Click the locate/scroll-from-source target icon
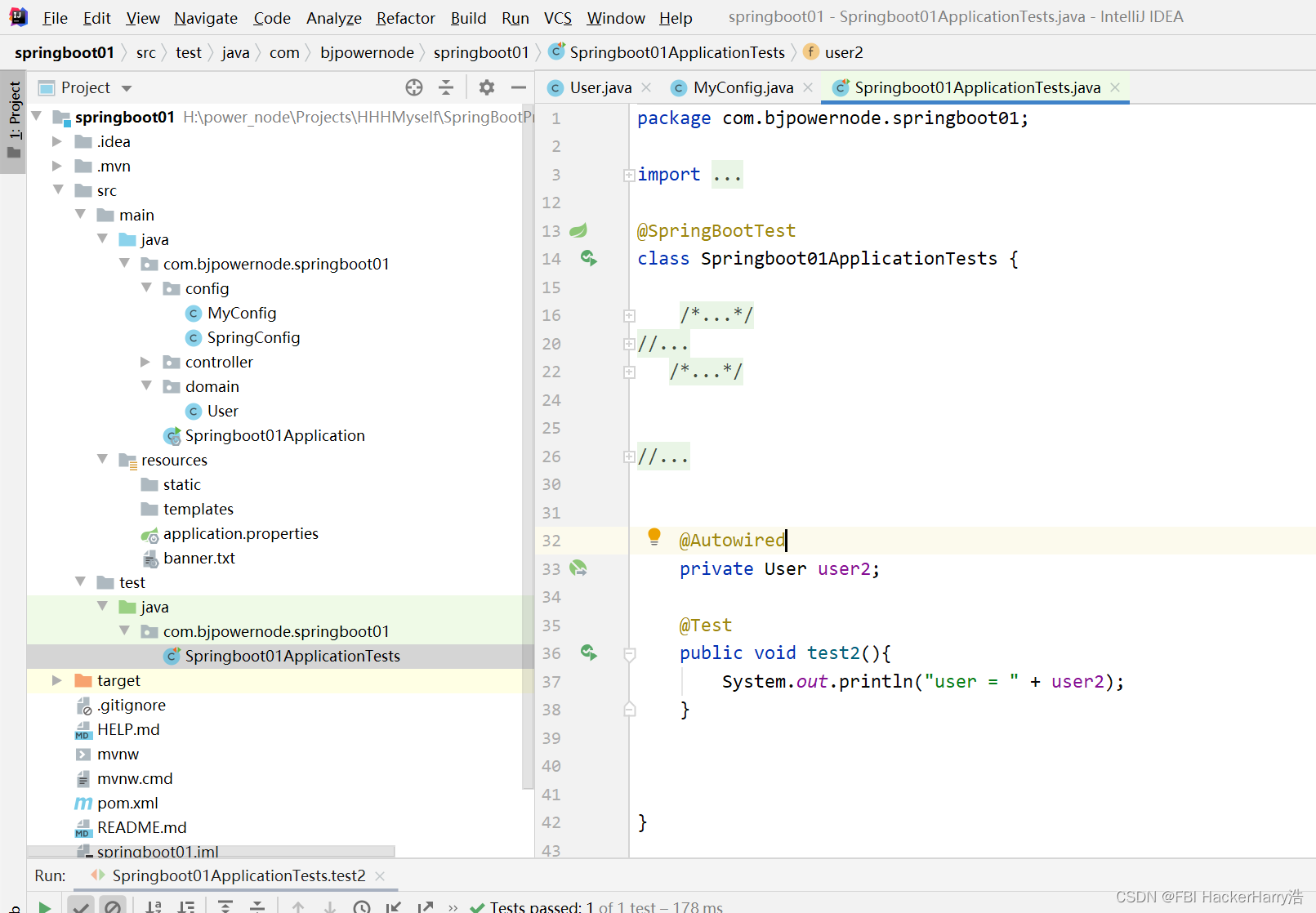Image resolution: width=1316 pixels, height=913 pixels. [414, 87]
